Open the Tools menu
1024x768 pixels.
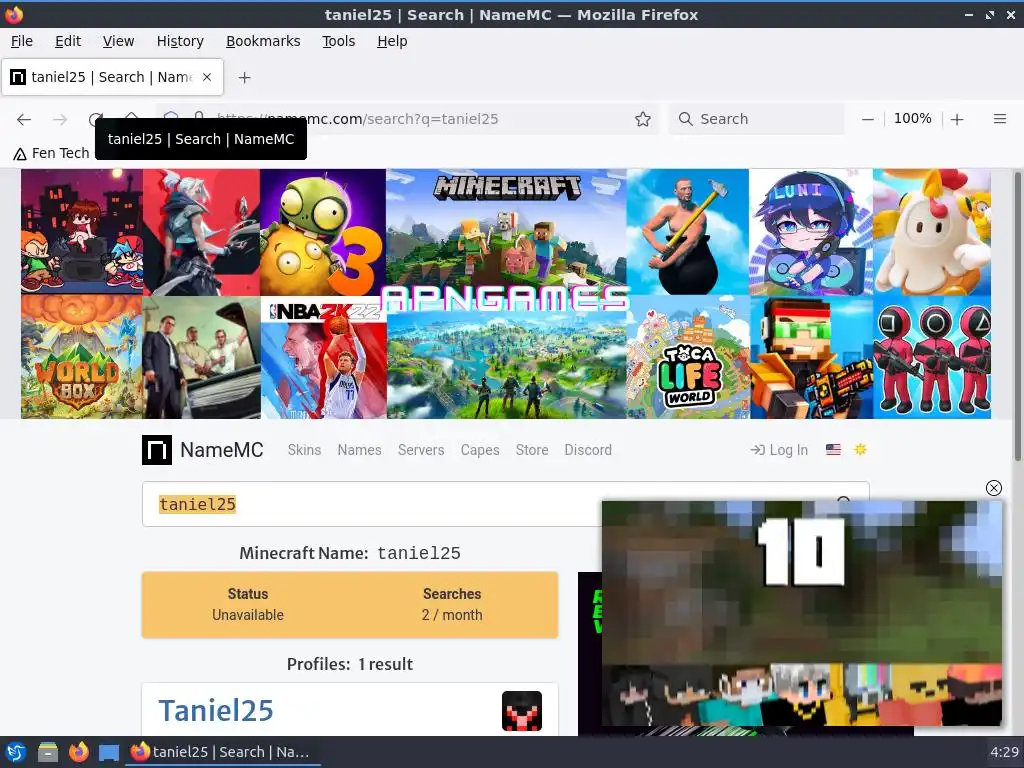point(338,41)
